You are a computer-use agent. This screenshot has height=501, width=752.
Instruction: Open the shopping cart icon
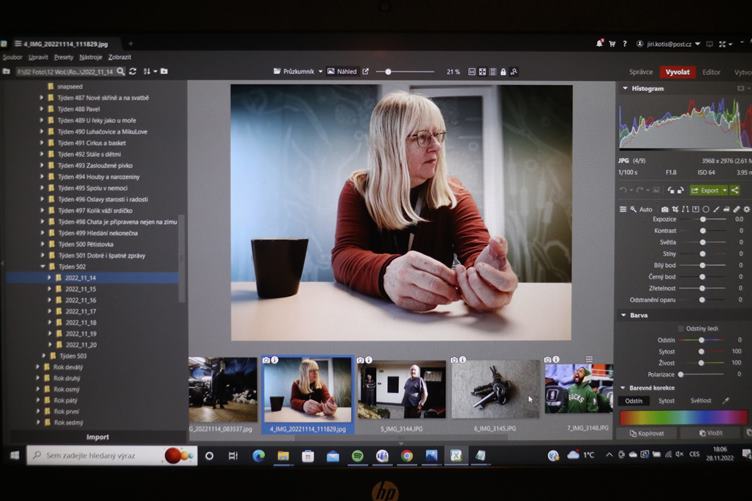612,44
